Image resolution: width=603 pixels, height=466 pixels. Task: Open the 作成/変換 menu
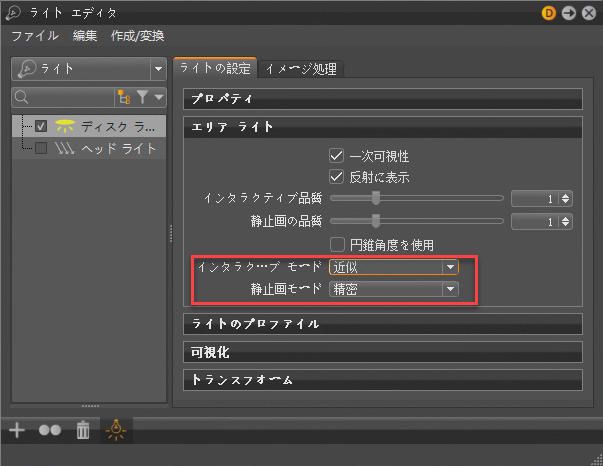click(137, 36)
